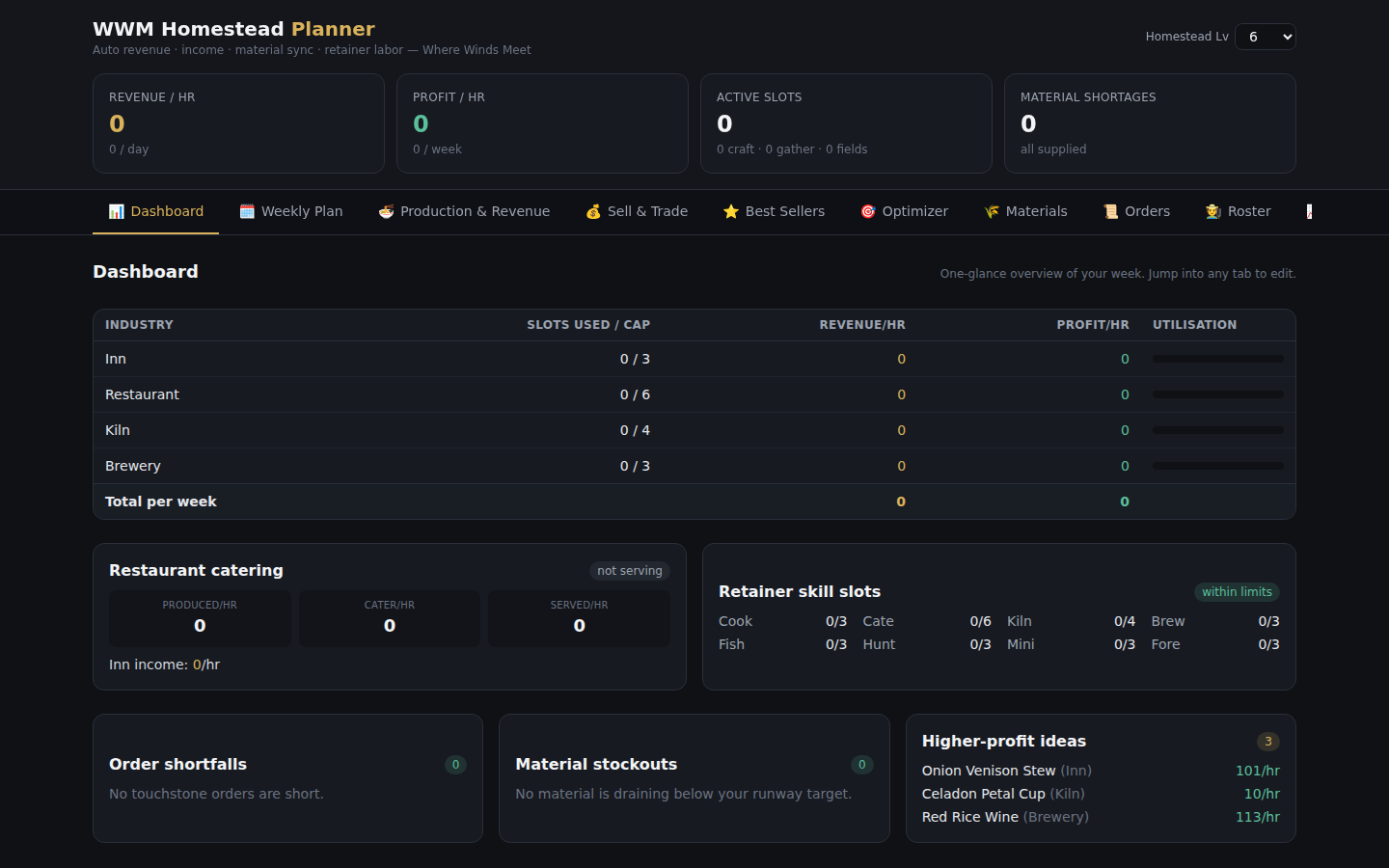Select the Brewery industry row
The width and height of the screenshot is (1389, 868).
[694, 466]
